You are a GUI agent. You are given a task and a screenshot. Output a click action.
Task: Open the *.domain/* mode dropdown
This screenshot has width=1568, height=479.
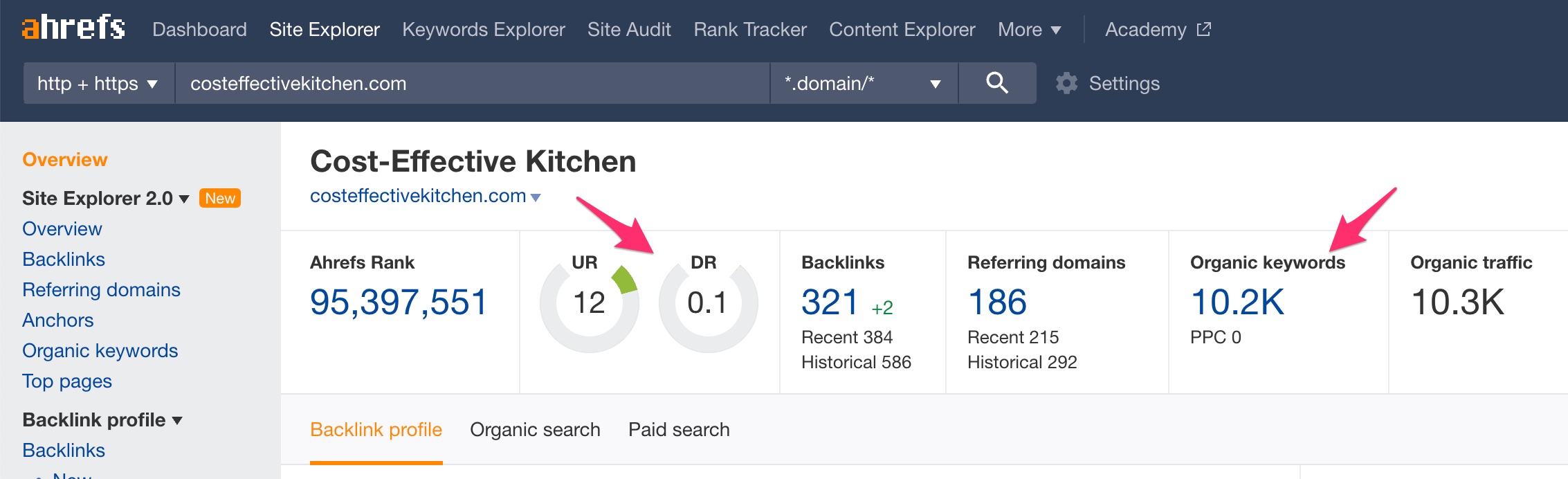[x=864, y=83]
